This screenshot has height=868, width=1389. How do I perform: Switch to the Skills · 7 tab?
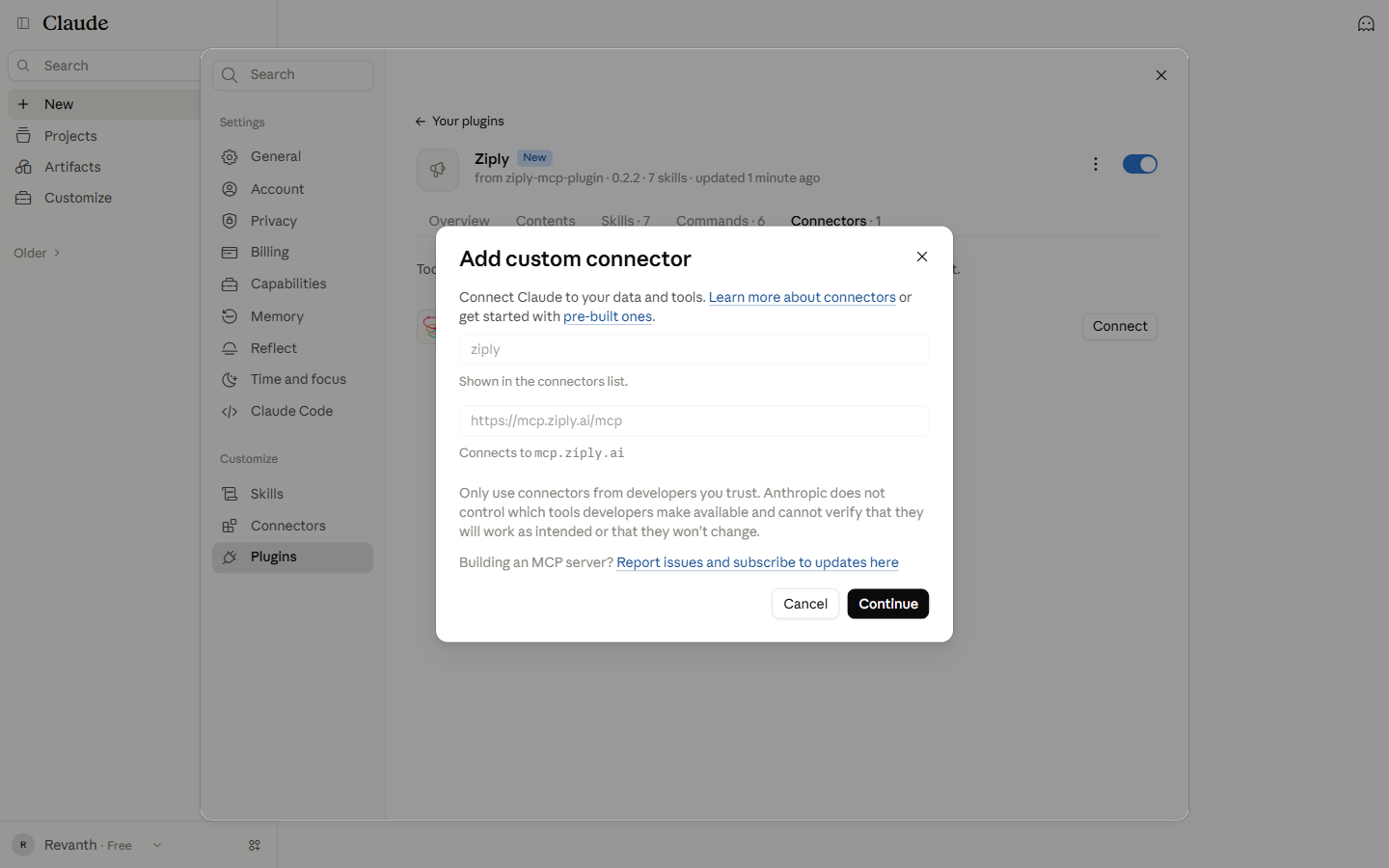[x=625, y=221]
